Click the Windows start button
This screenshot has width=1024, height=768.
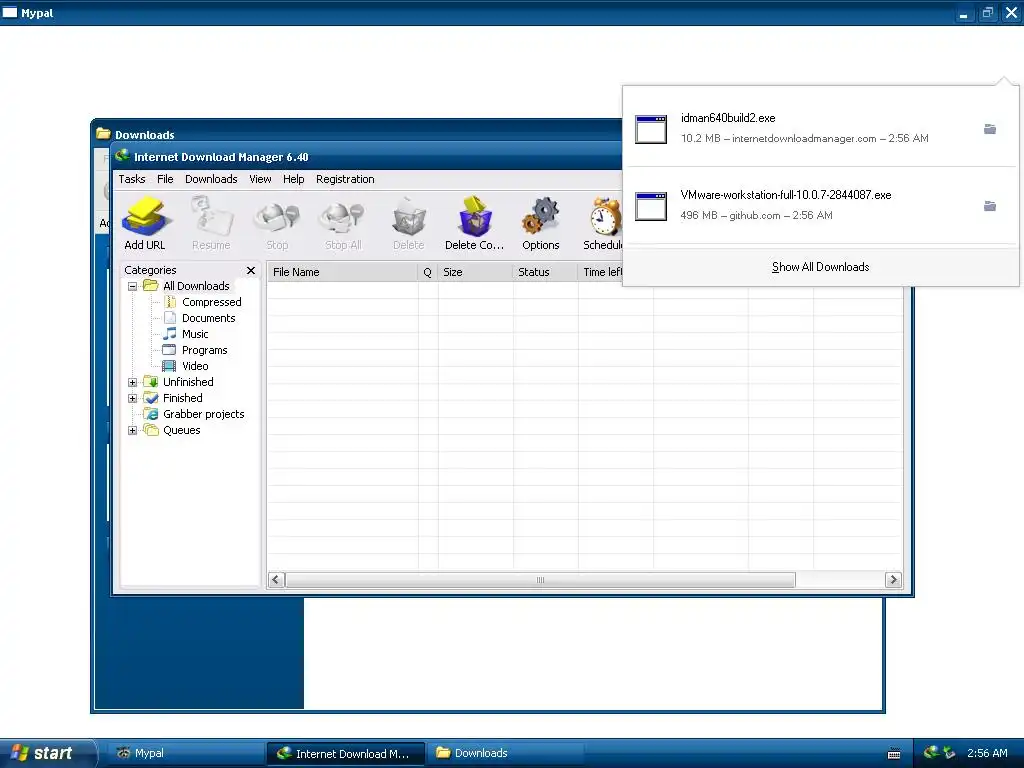pos(48,753)
